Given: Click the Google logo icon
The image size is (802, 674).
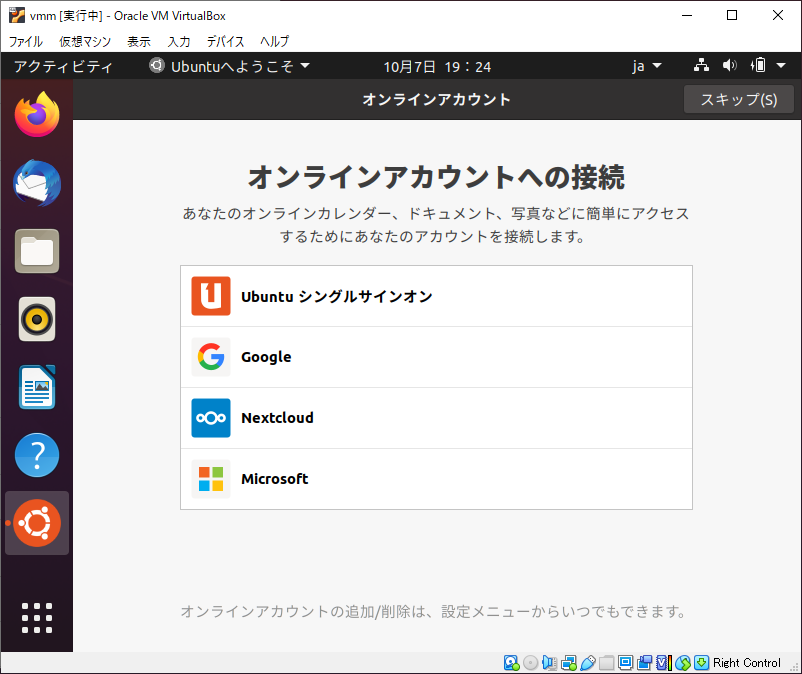Looking at the screenshot, I should coord(211,357).
